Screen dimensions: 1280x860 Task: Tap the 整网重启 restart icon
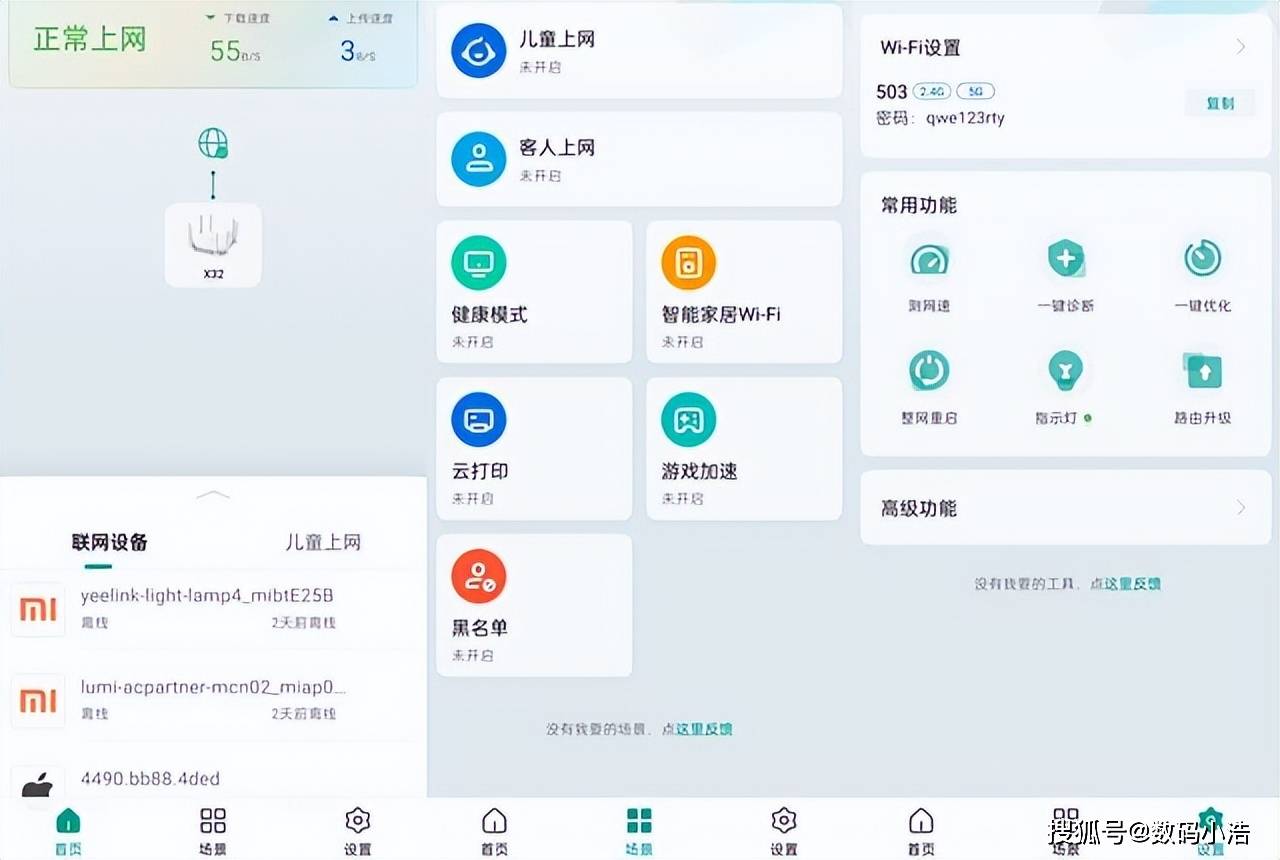929,372
